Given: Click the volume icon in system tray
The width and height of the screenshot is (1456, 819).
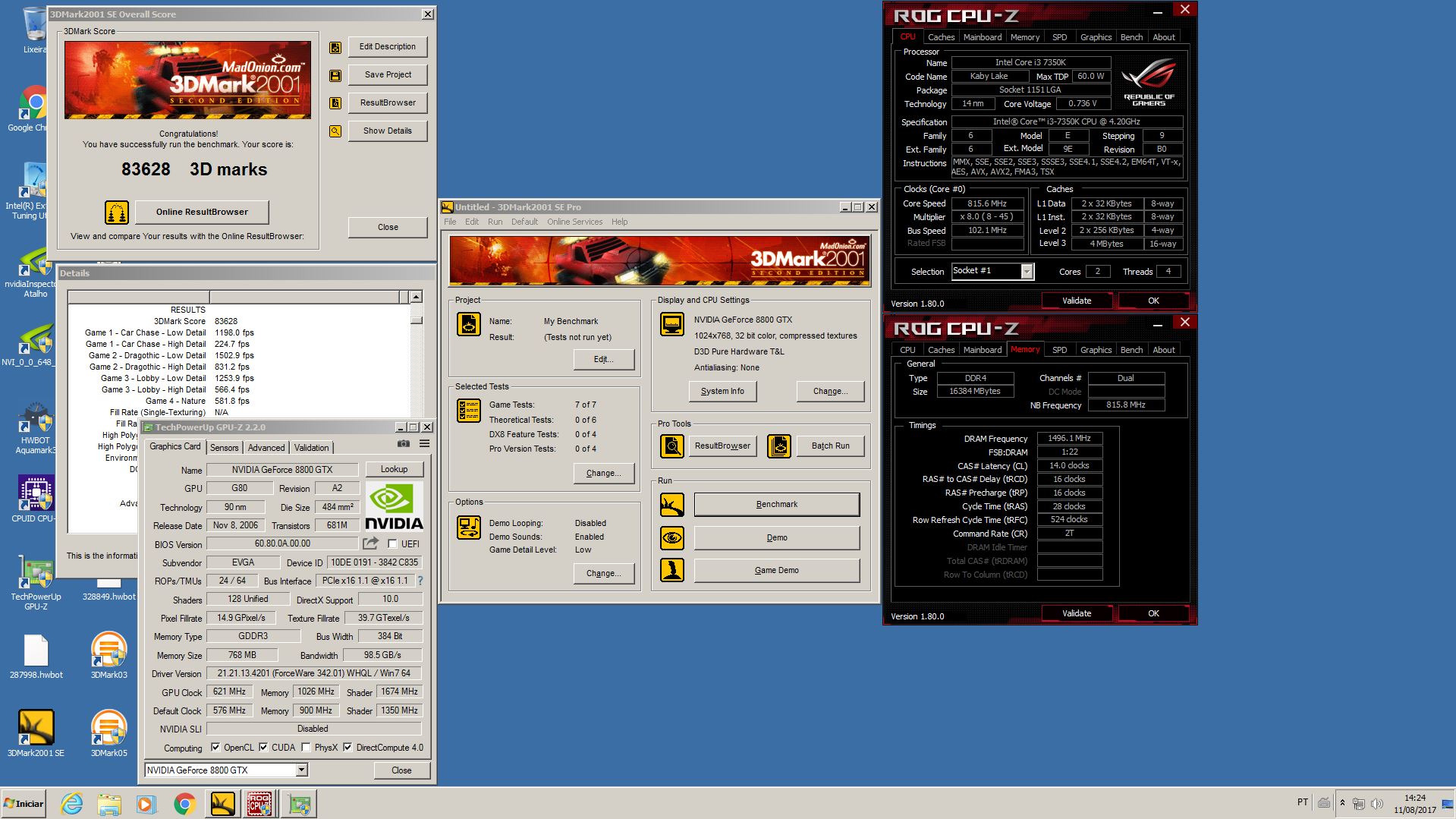Looking at the screenshot, I should pyautogui.click(x=1377, y=803).
